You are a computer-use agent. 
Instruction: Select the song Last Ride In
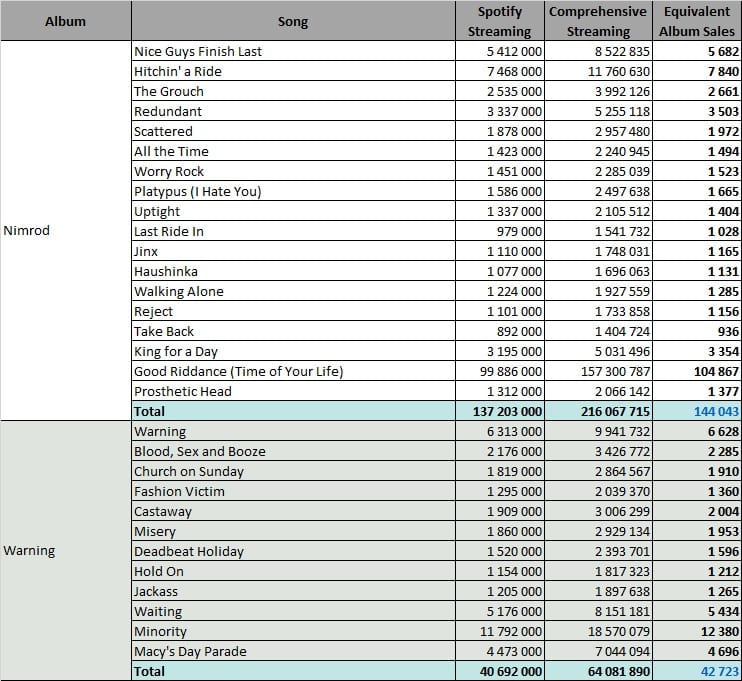[x=293, y=231]
